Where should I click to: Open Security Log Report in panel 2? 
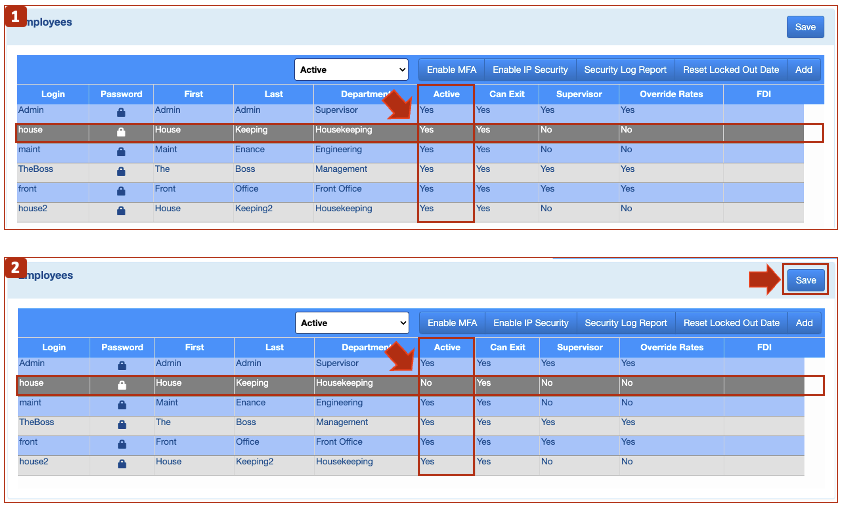tap(625, 323)
